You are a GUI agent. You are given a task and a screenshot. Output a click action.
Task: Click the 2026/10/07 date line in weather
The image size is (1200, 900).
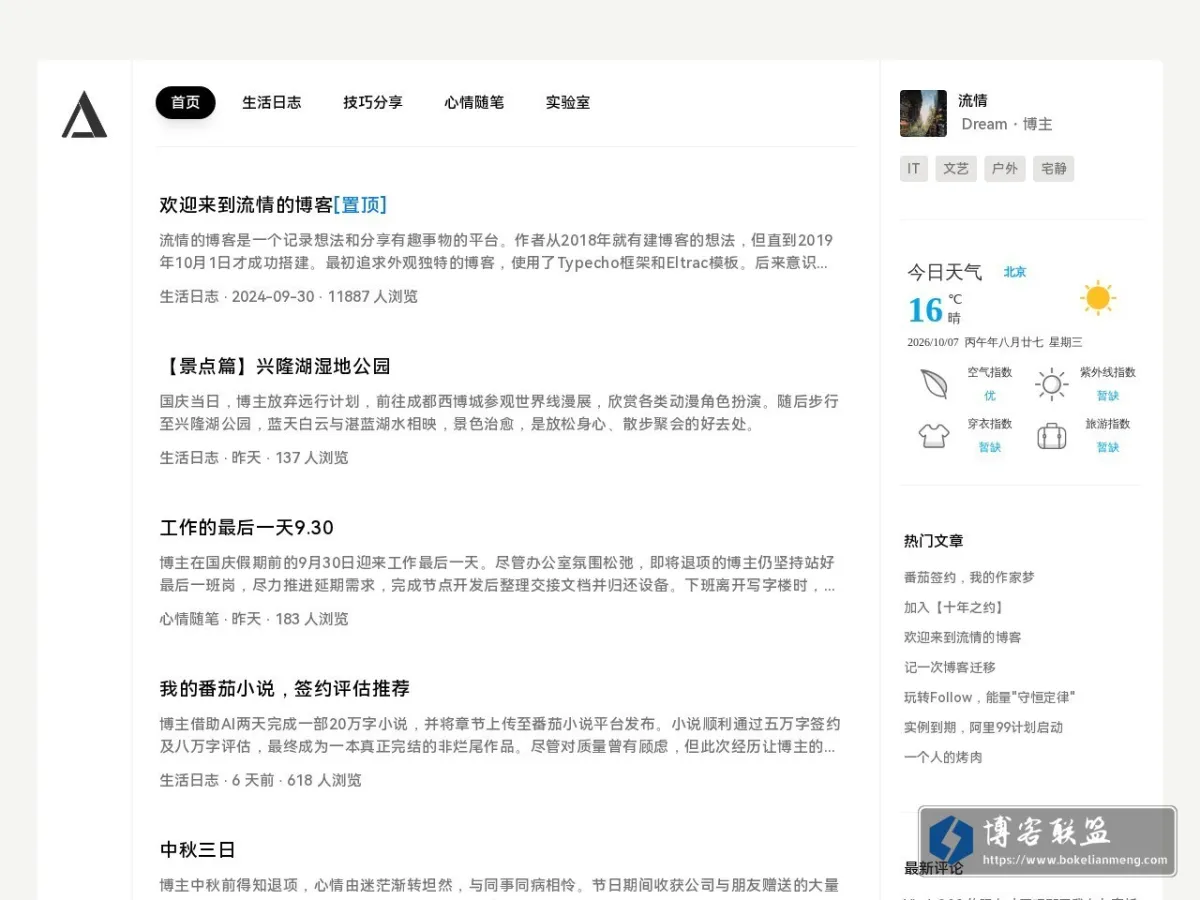994,342
